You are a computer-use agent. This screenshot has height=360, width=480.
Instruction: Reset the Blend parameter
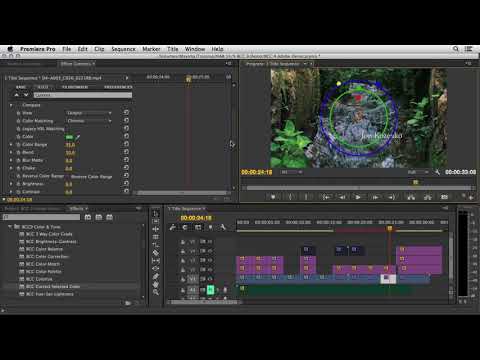(126, 152)
